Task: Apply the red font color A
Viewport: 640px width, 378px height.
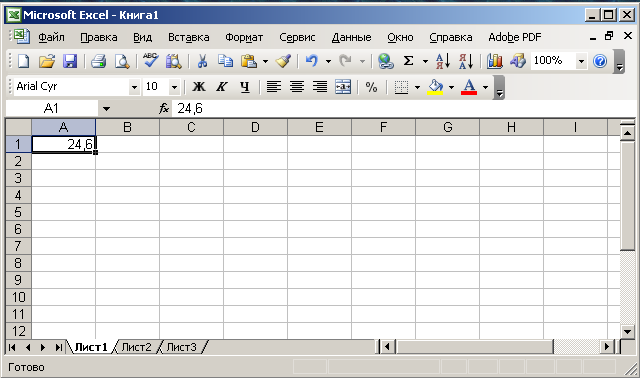Action: 469,87
